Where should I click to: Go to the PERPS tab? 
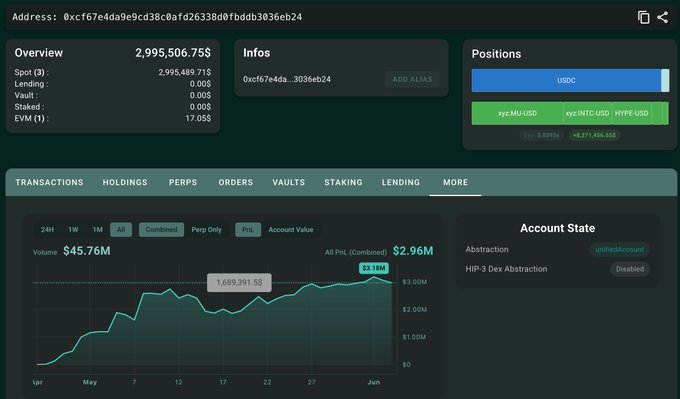click(183, 182)
